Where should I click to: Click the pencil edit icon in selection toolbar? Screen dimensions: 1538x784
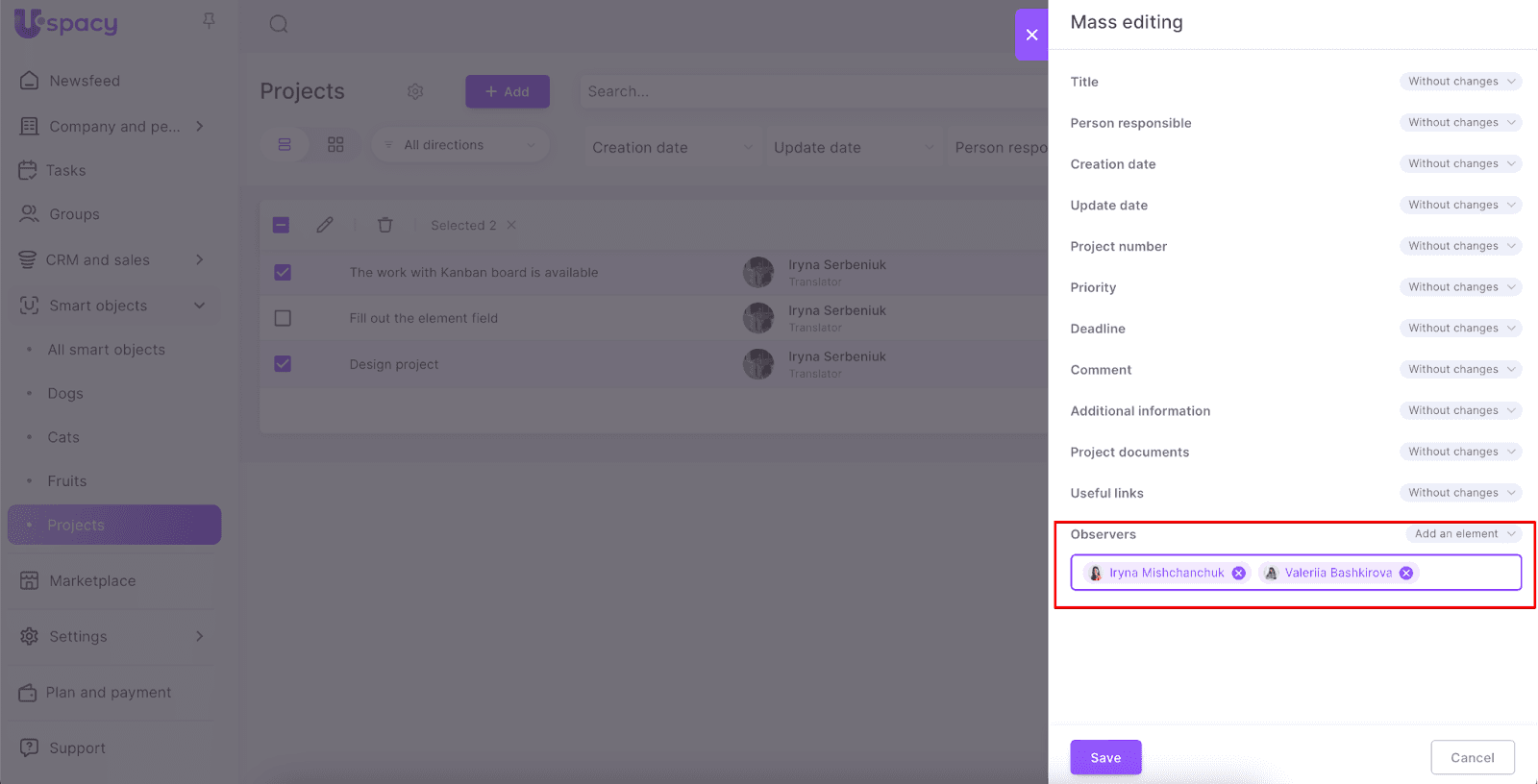click(325, 225)
